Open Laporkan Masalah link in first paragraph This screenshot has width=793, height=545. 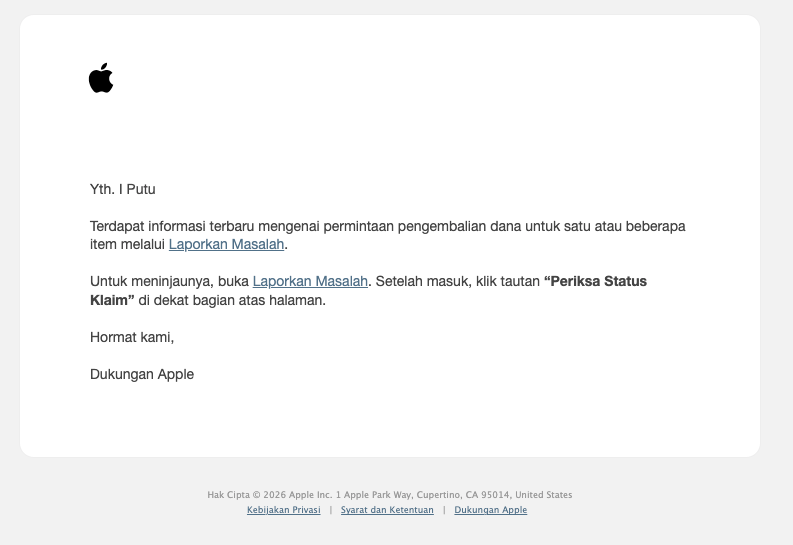coord(226,244)
